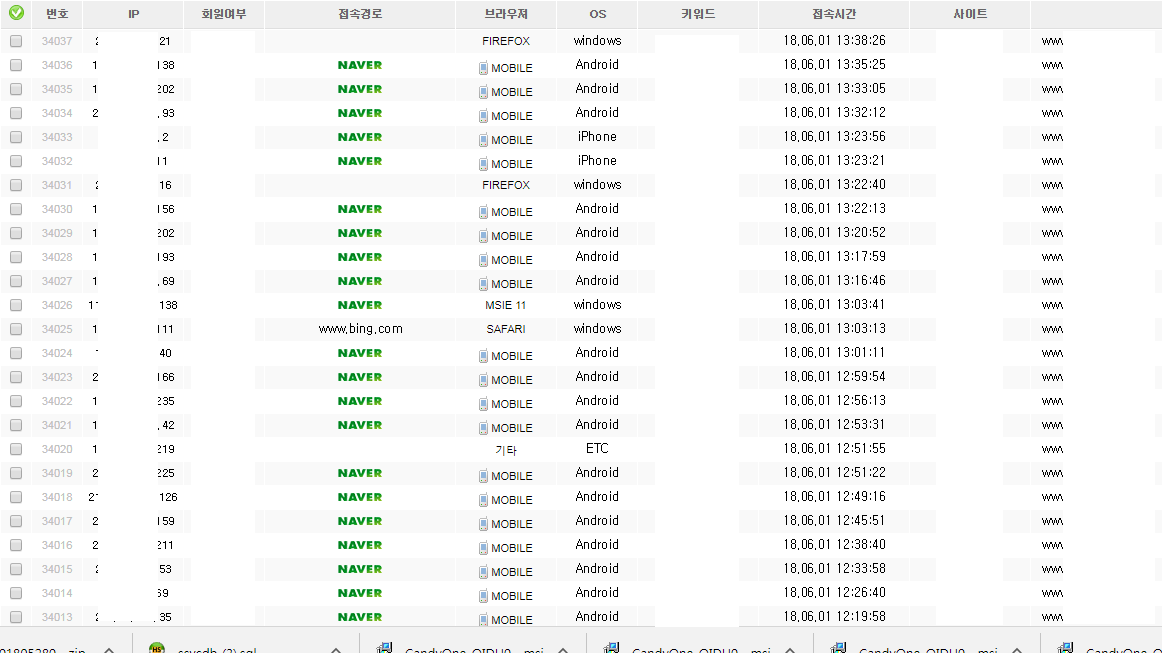This screenshot has width=1164, height=655.
Task: Click iPhone OS cell in row 34032
Action: [597, 160]
